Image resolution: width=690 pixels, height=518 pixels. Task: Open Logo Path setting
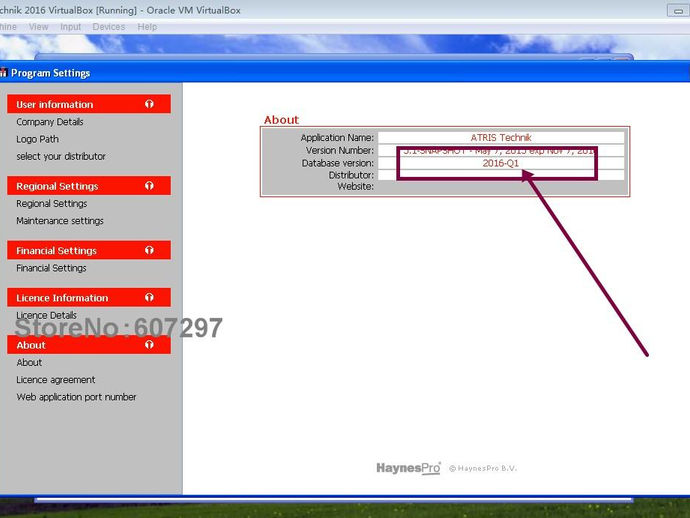[37, 139]
